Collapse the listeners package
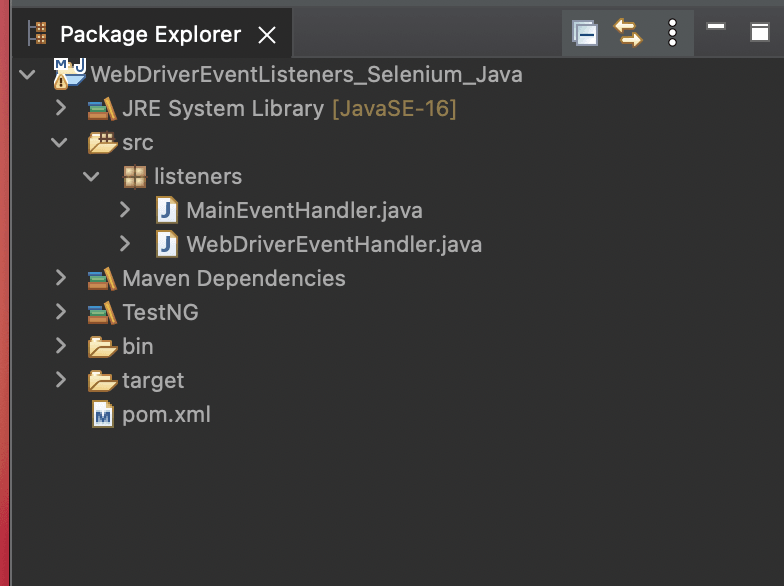The height and width of the screenshot is (586, 784). (x=93, y=177)
